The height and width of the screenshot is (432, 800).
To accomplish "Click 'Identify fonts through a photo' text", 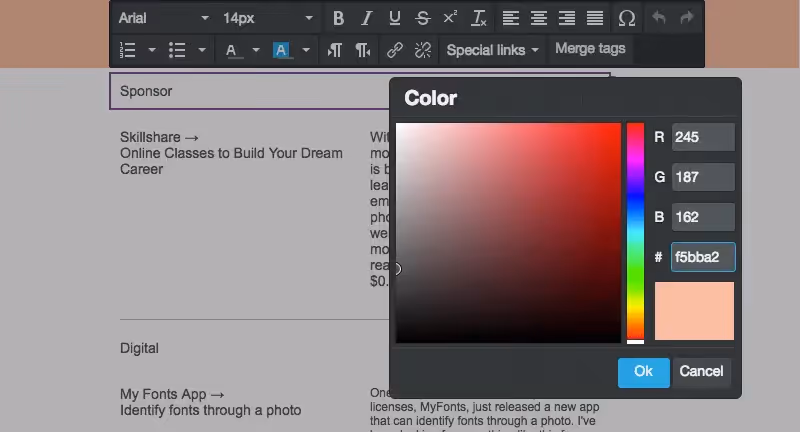I will pyautogui.click(x=210, y=410).
